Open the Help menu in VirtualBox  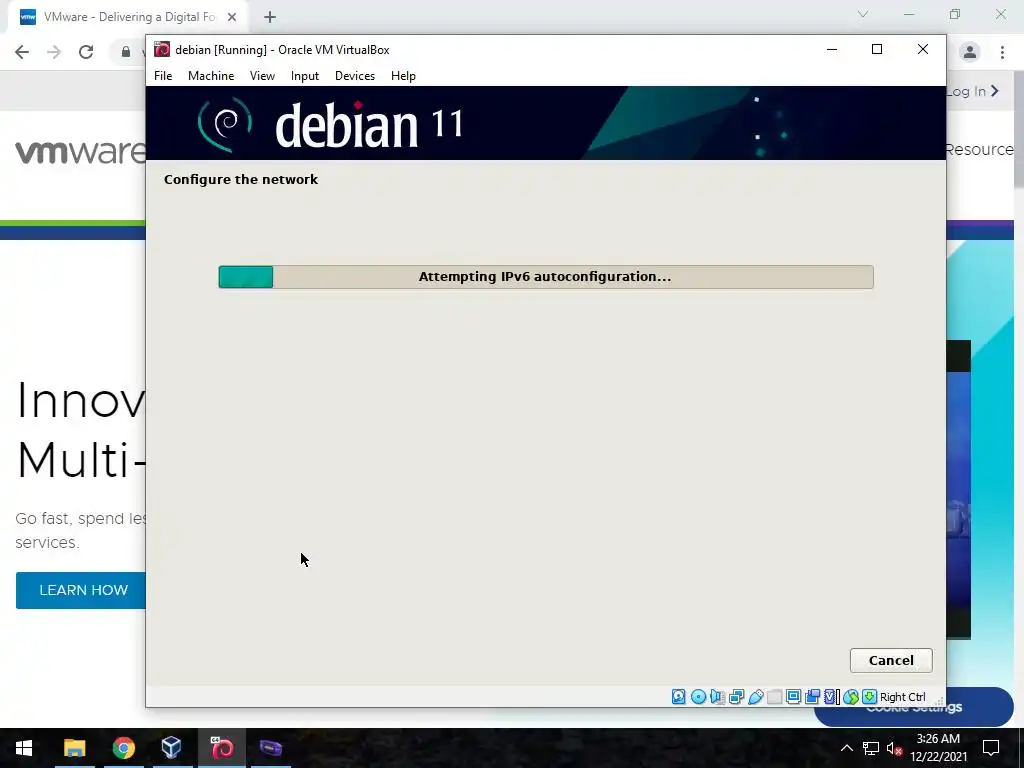tap(403, 76)
